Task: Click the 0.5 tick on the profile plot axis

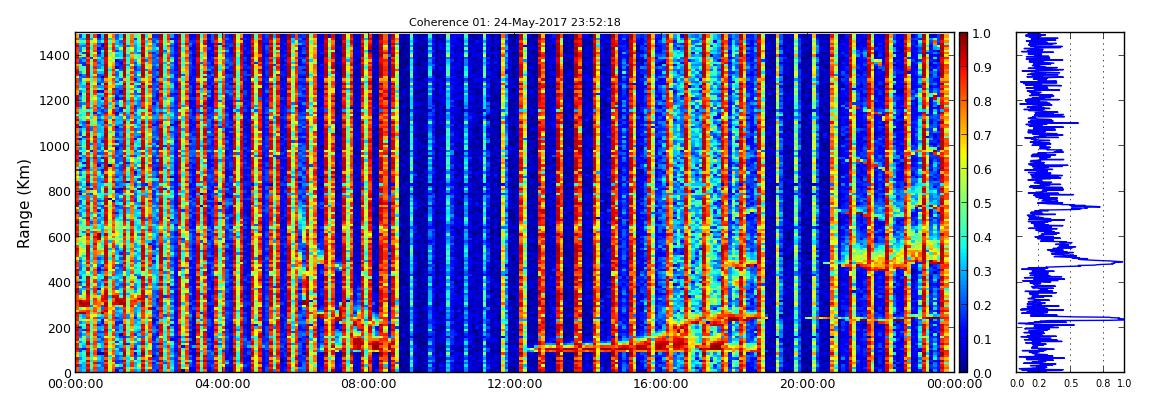Action: click(1071, 383)
